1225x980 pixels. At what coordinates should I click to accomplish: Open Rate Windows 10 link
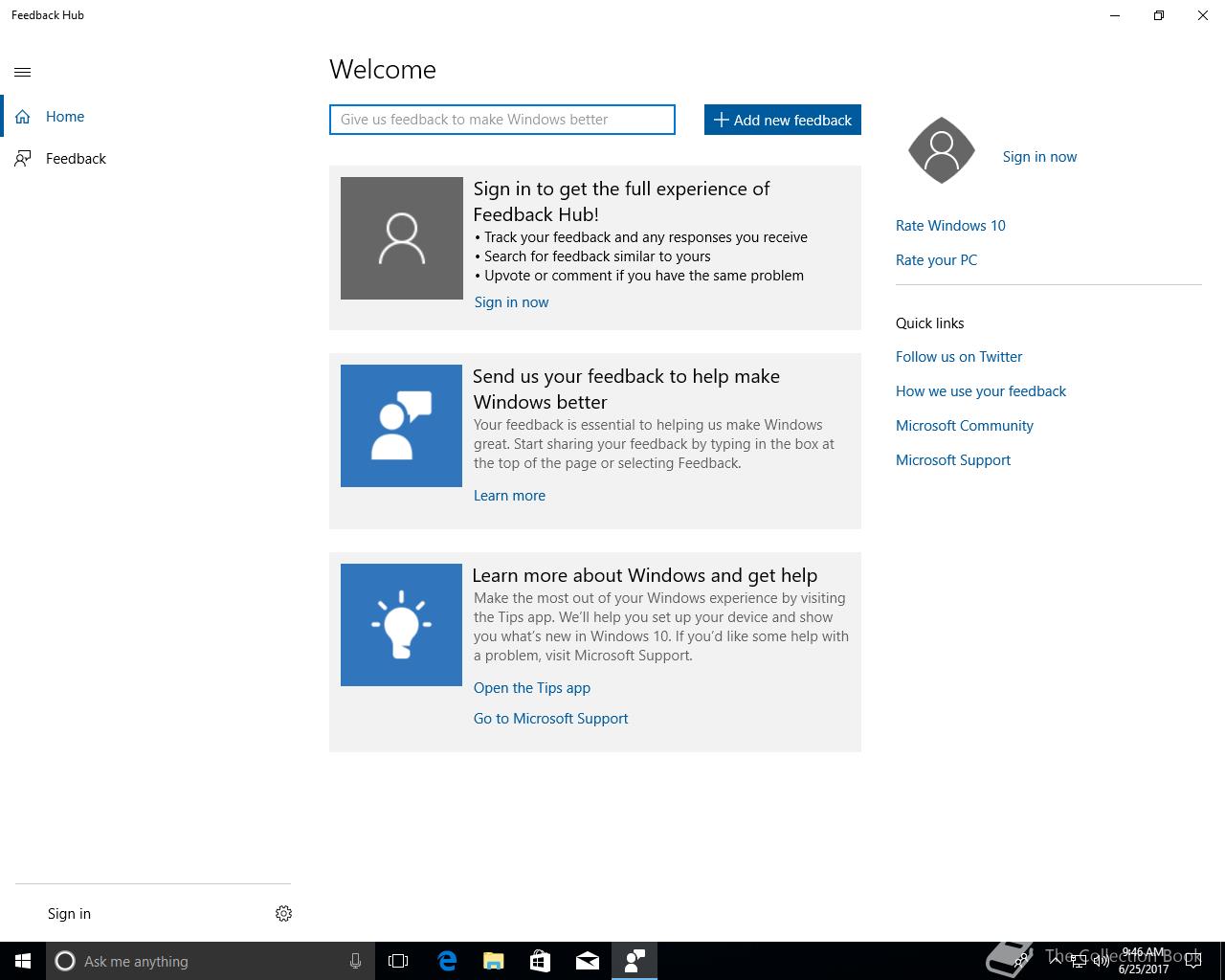tap(950, 226)
